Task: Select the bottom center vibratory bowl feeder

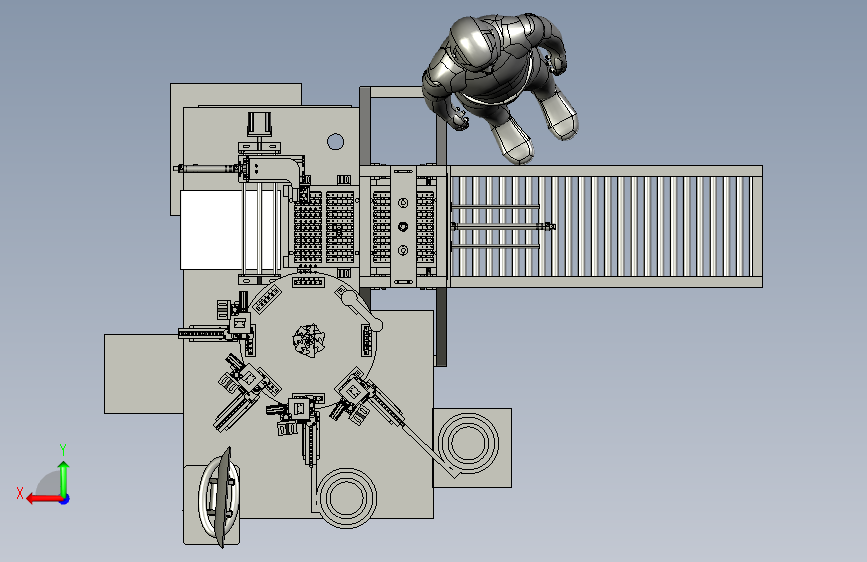Action: click(346, 498)
